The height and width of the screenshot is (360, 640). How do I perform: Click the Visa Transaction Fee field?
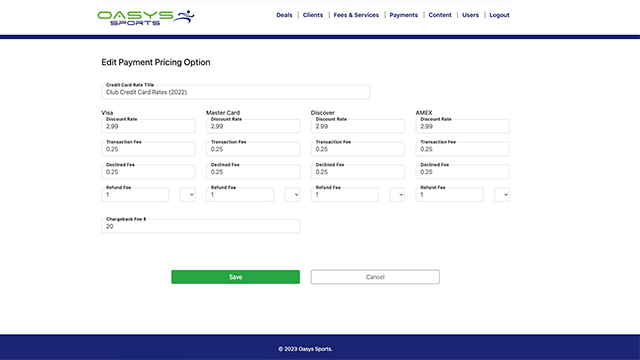(148, 149)
